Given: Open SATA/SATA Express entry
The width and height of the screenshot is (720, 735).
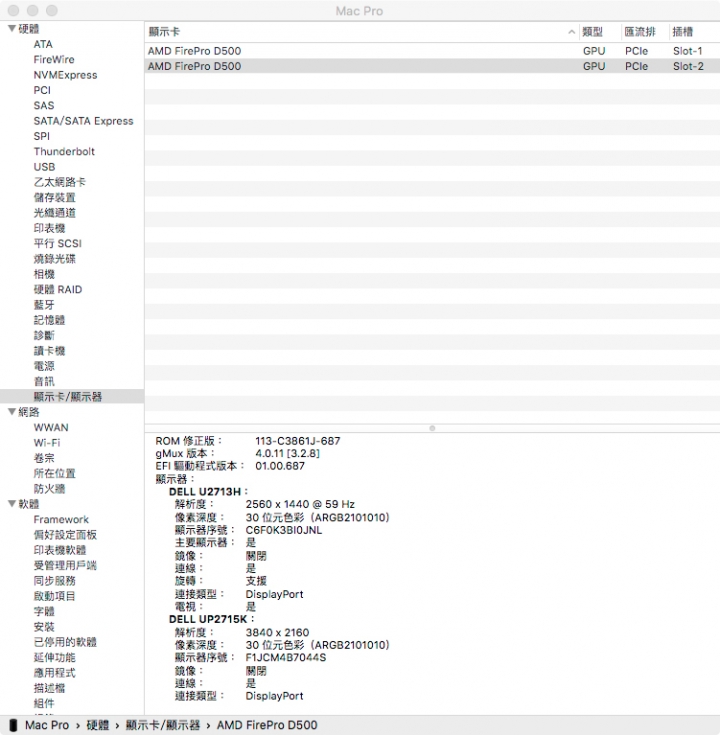Looking at the screenshot, I should [x=83, y=121].
